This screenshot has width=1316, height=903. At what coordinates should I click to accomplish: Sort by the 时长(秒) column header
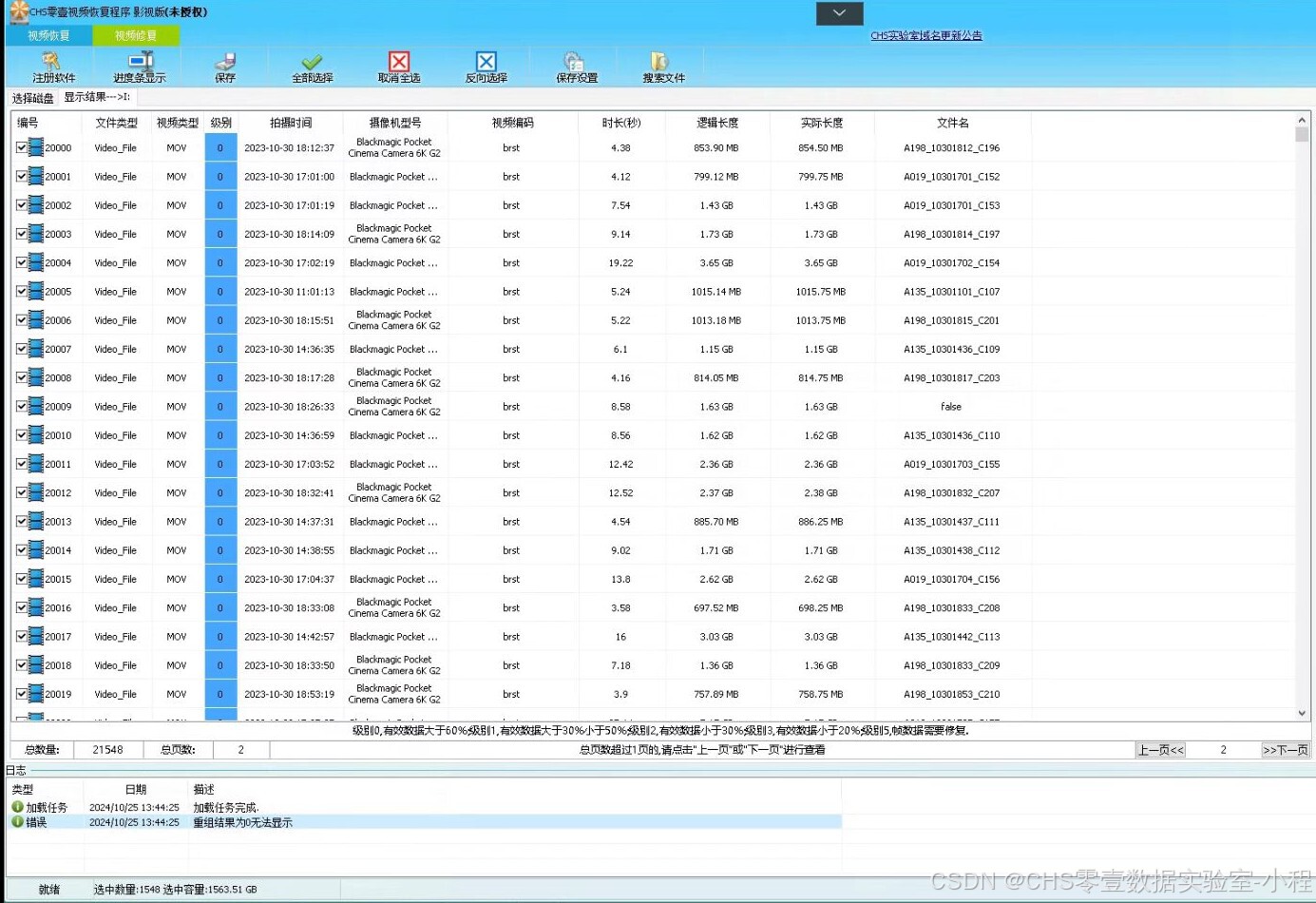[x=621, y=123]
